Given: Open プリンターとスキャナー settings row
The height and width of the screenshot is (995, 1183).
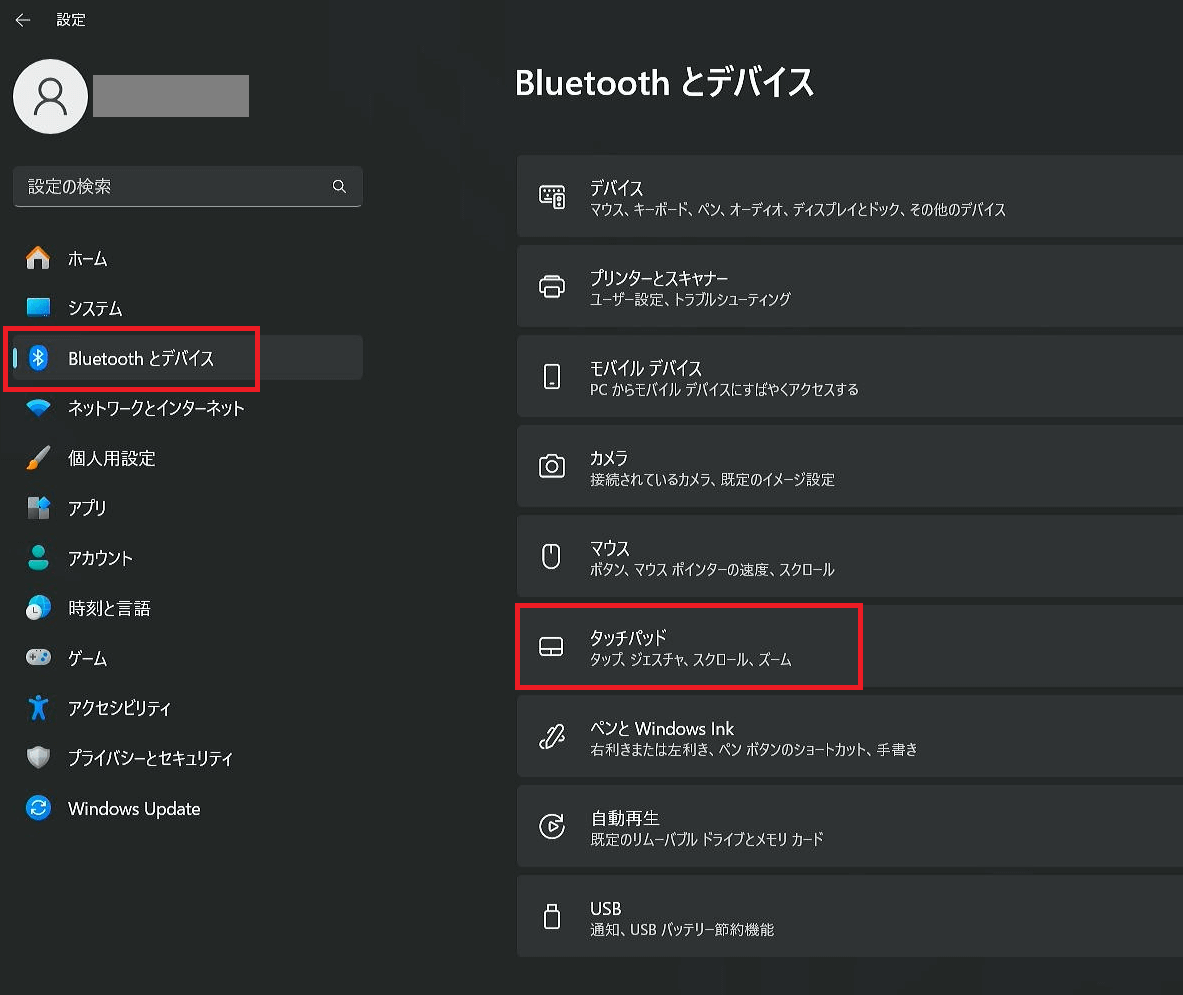Looking at the screenshot, I should (x=848, y=287).
